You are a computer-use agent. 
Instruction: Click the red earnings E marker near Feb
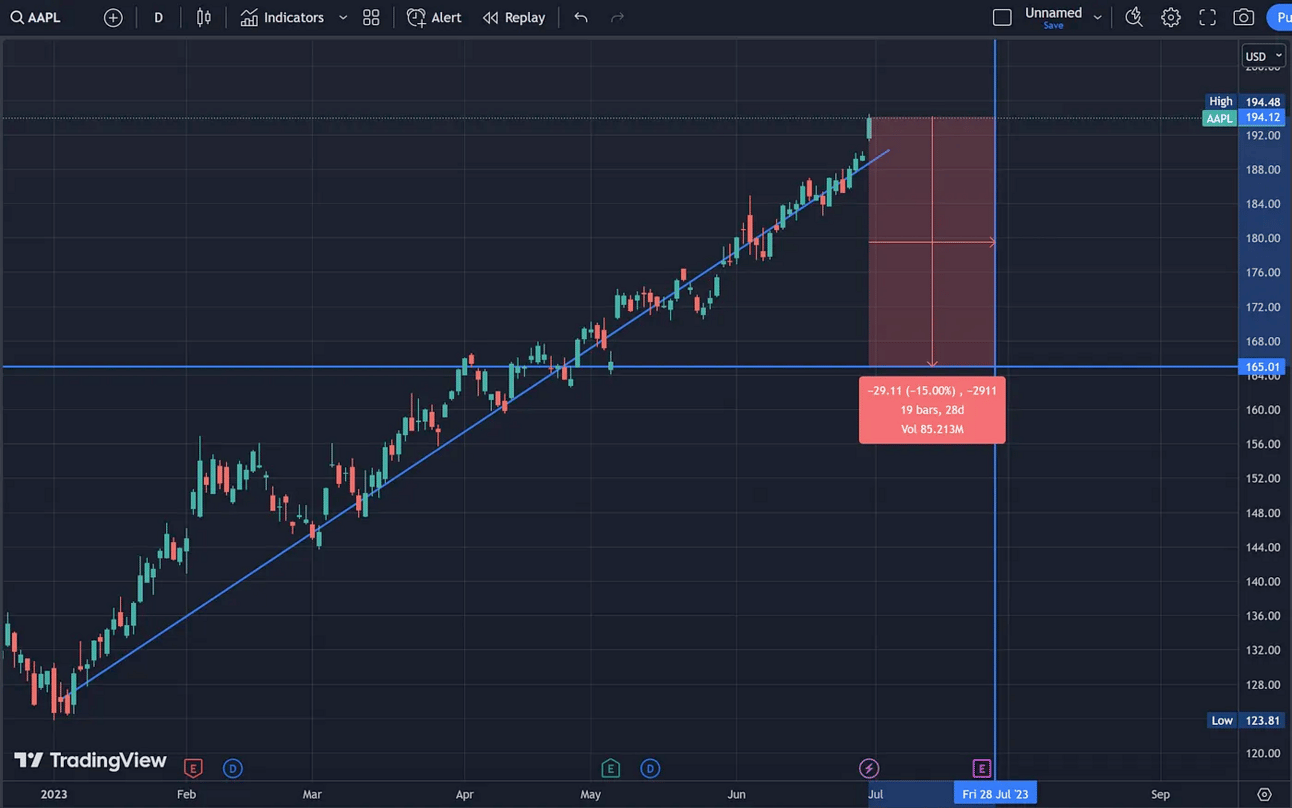point(193,768)
